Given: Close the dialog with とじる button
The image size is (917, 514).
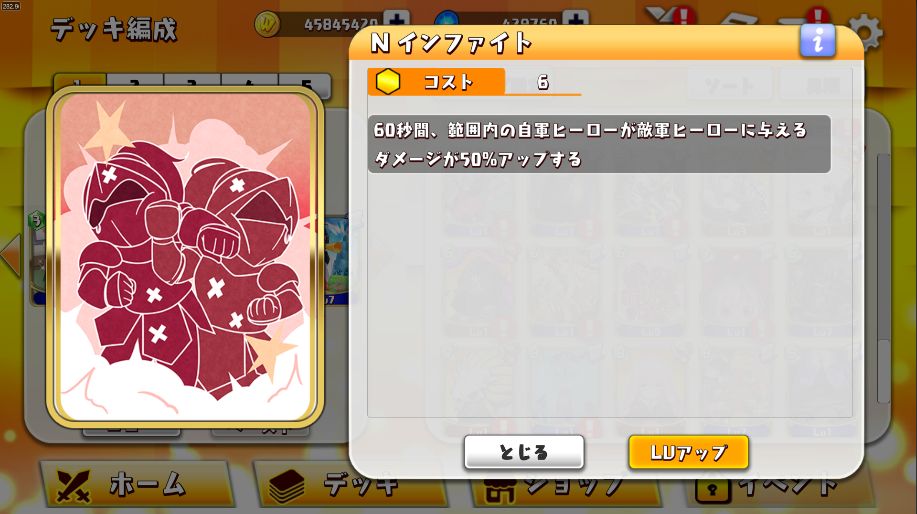Looking at the screenshot, I should click(x=524, y=452).
